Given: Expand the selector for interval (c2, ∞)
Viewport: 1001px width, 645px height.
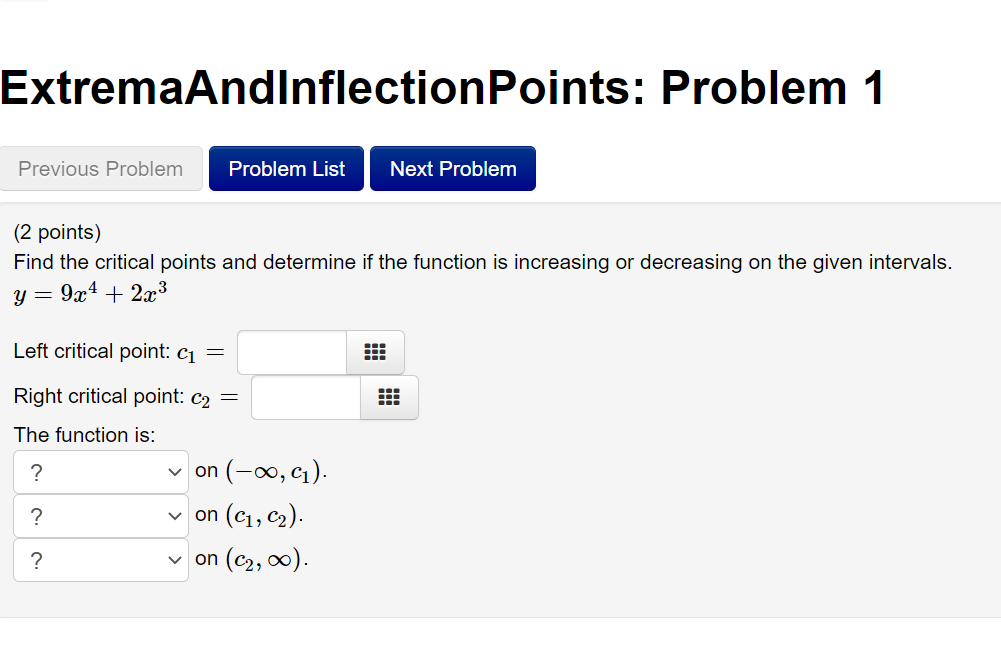Looking at the screenshot, I should click(100, 559).
